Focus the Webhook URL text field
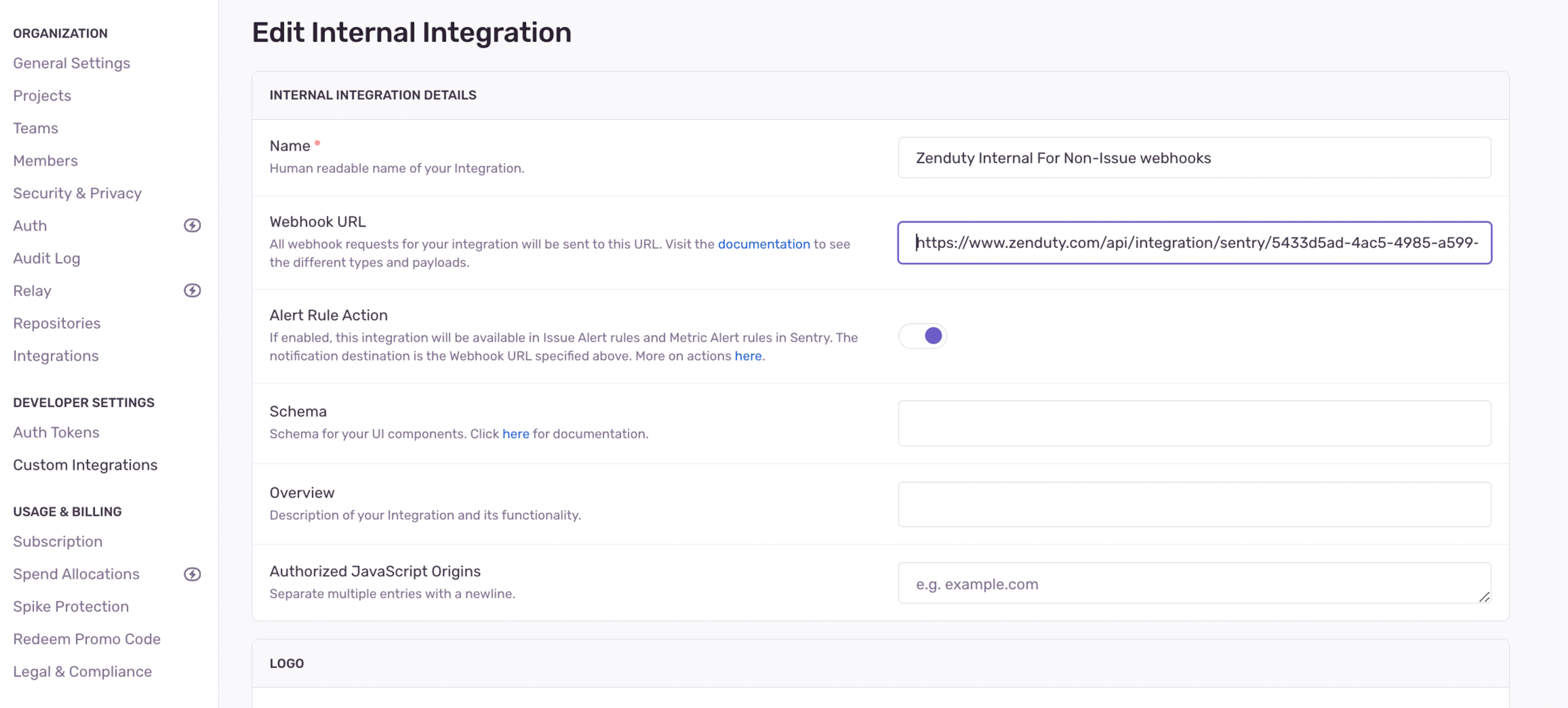The image size is (1568, 708). (x=1194, y=243)
